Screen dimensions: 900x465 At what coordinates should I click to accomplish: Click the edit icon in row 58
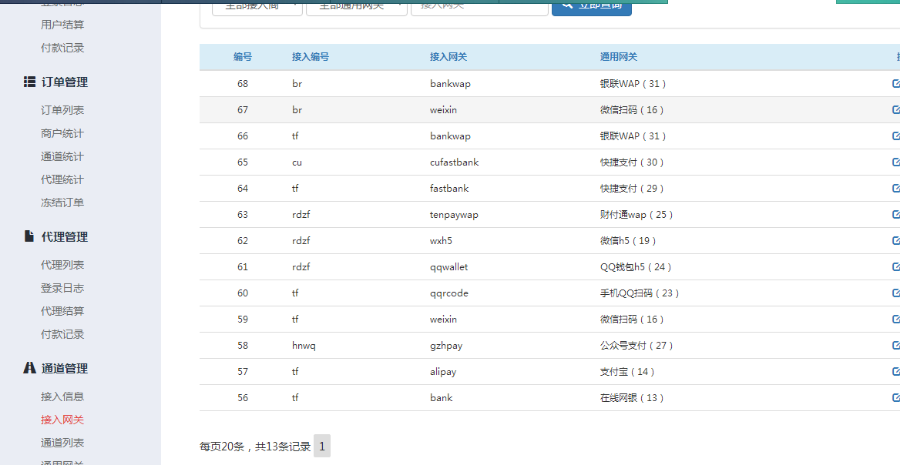point(895,345)
